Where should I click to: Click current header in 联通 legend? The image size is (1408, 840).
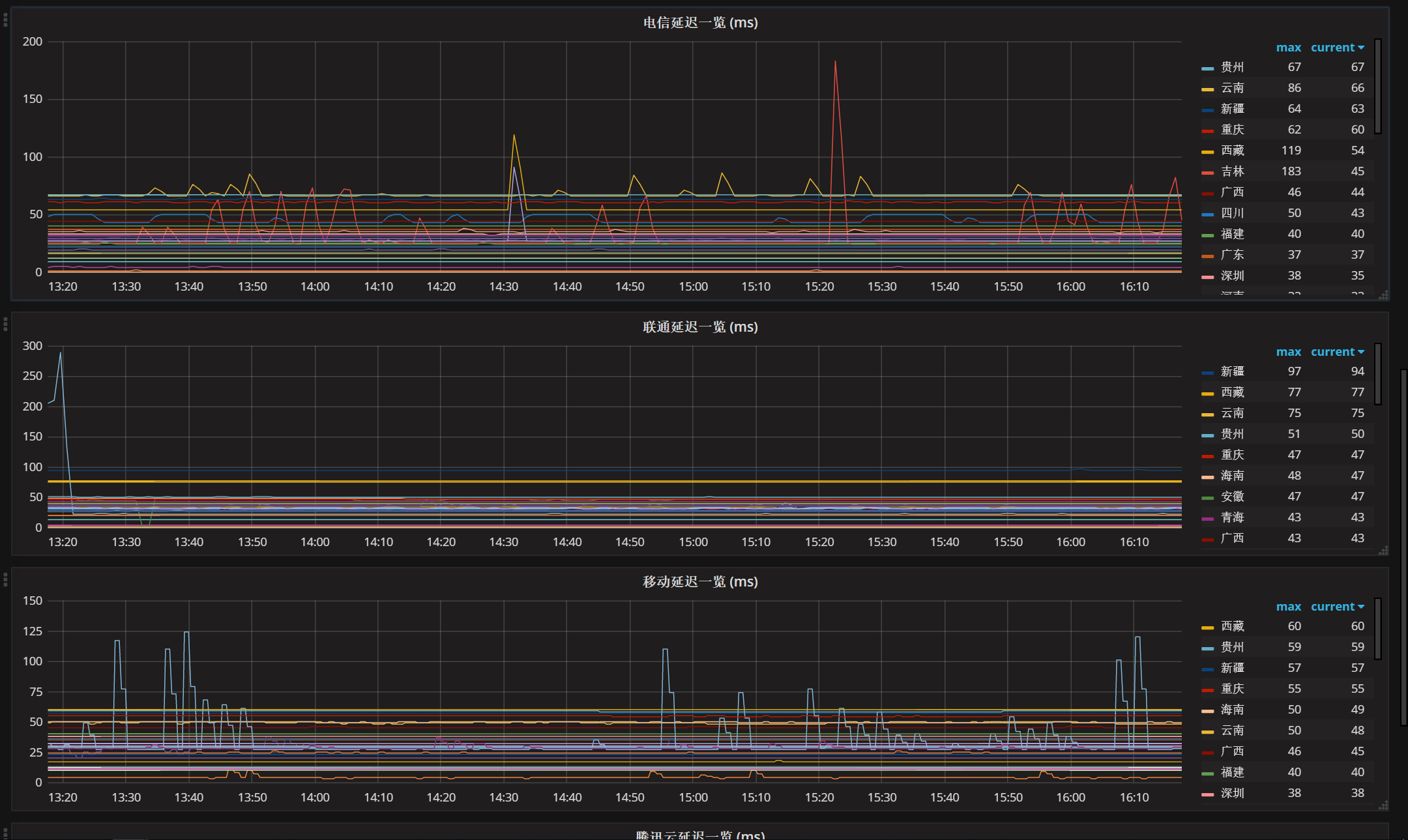pos(1332,352)
